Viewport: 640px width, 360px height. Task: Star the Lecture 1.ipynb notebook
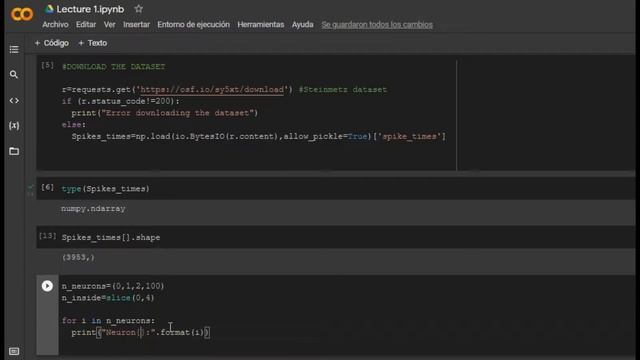[x=139, y=9]
